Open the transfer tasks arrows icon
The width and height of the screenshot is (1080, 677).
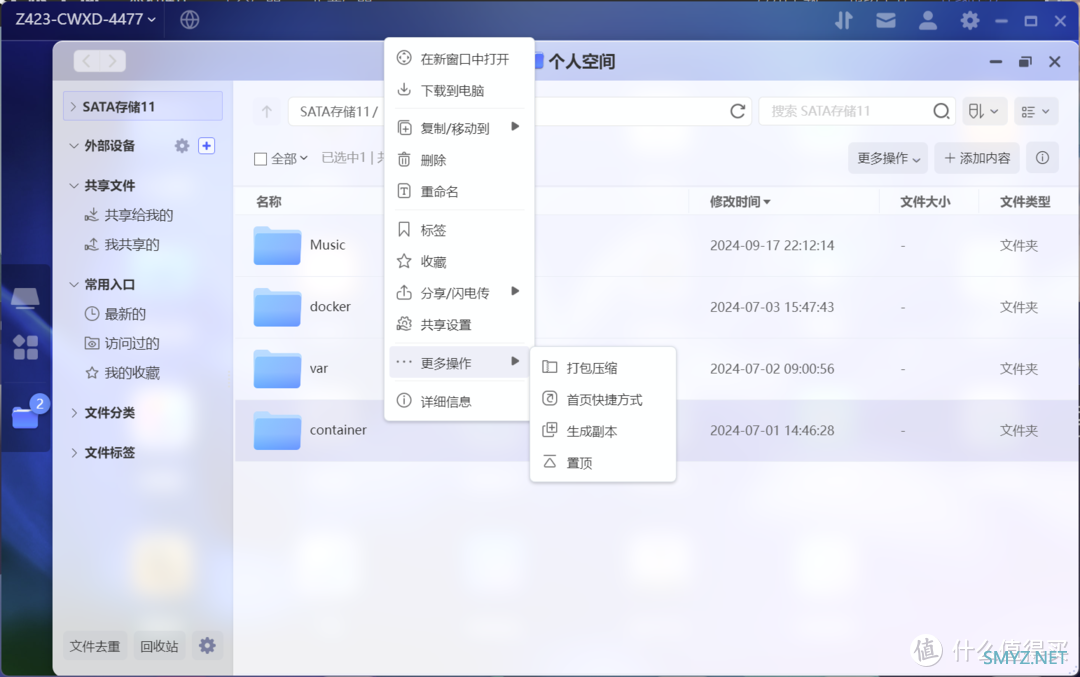[844, 21]
